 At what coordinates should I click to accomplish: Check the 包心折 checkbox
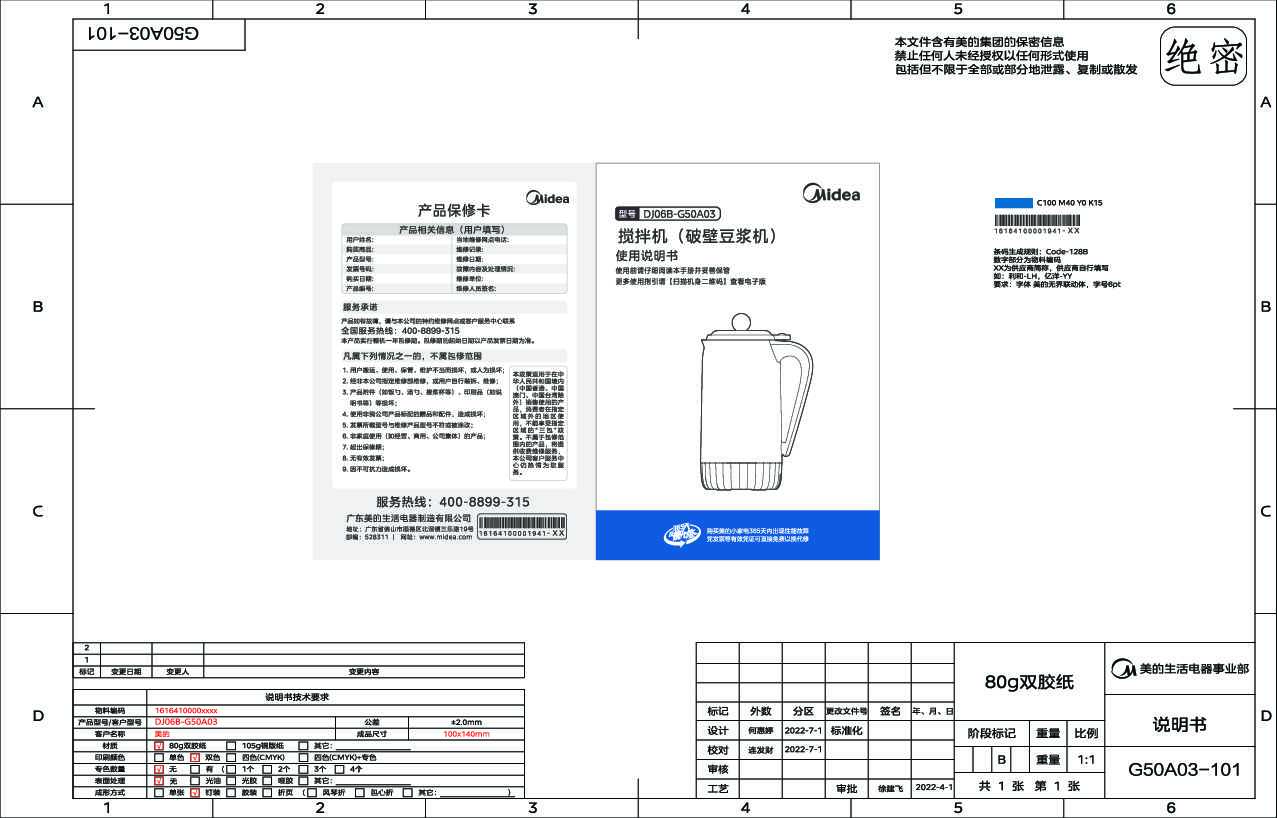click(360, 792)
